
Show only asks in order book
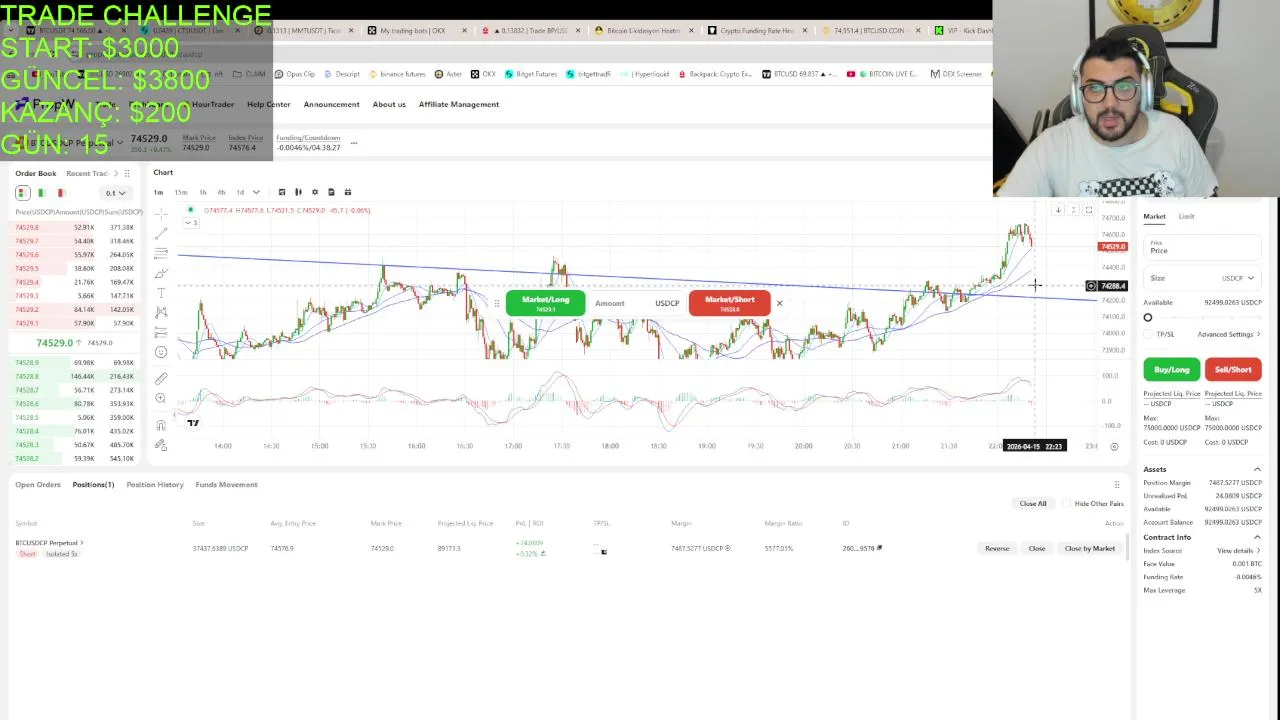tap(61, 193)
